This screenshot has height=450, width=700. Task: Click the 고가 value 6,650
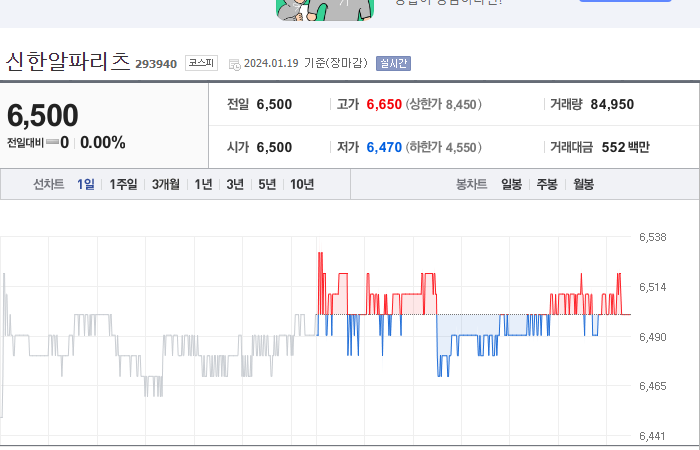(x=384, y=104)
